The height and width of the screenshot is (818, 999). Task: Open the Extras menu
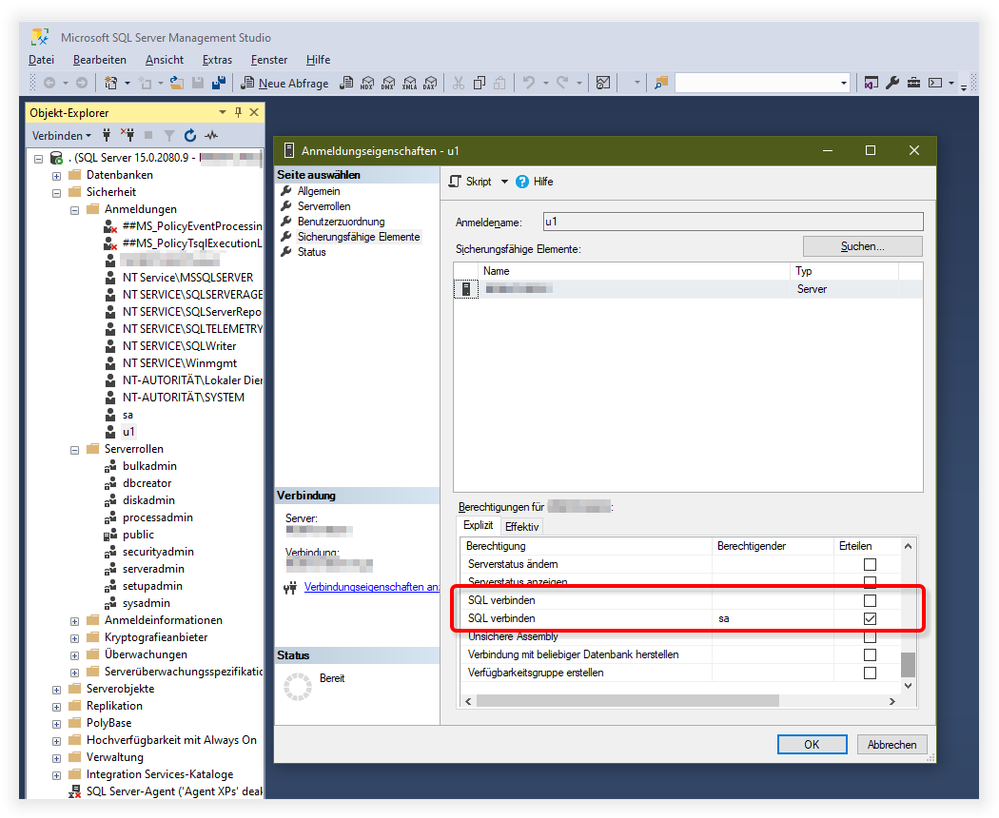pos(217,60)
